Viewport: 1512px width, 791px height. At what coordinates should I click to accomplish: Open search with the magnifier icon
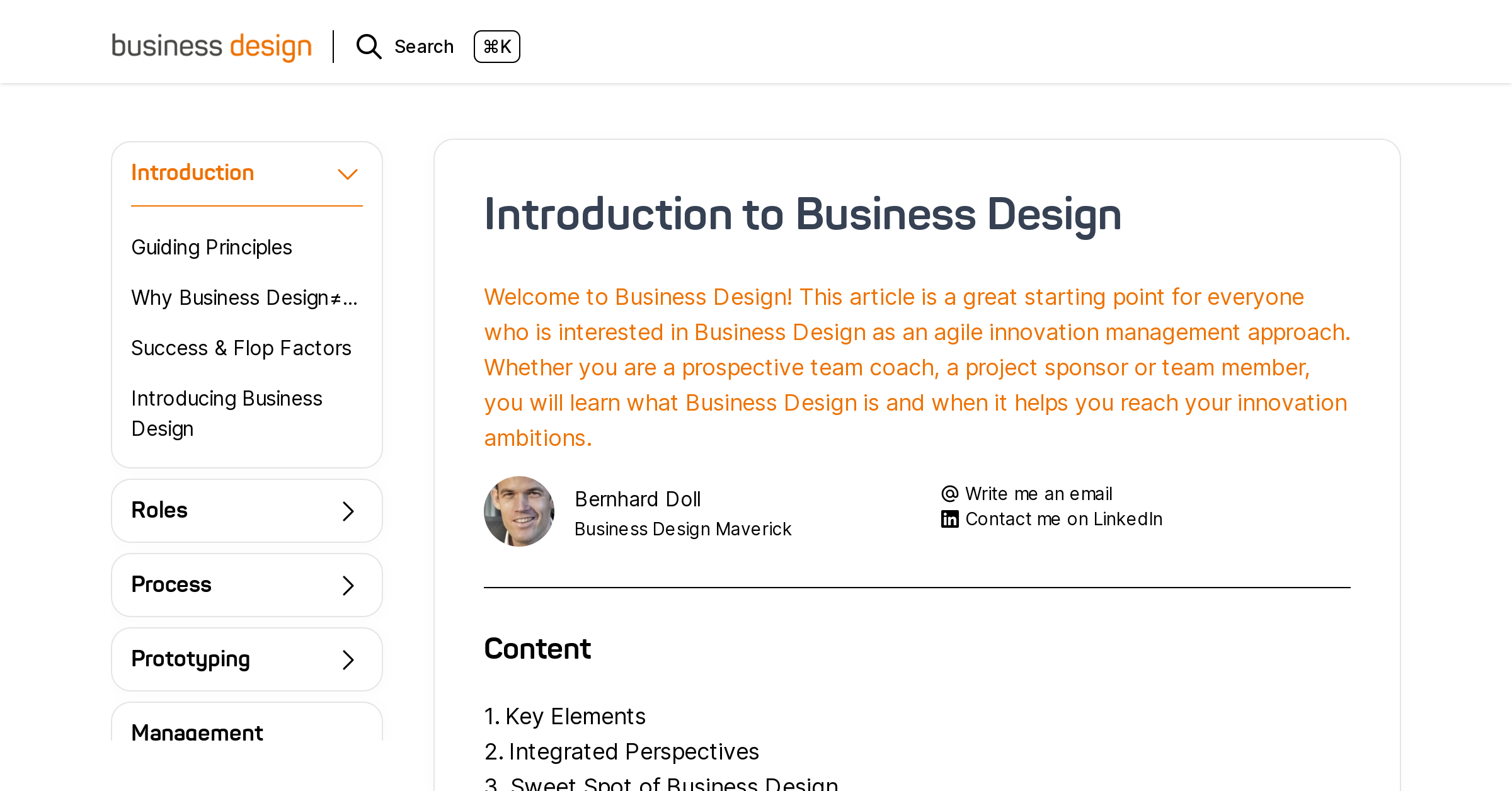369,46
